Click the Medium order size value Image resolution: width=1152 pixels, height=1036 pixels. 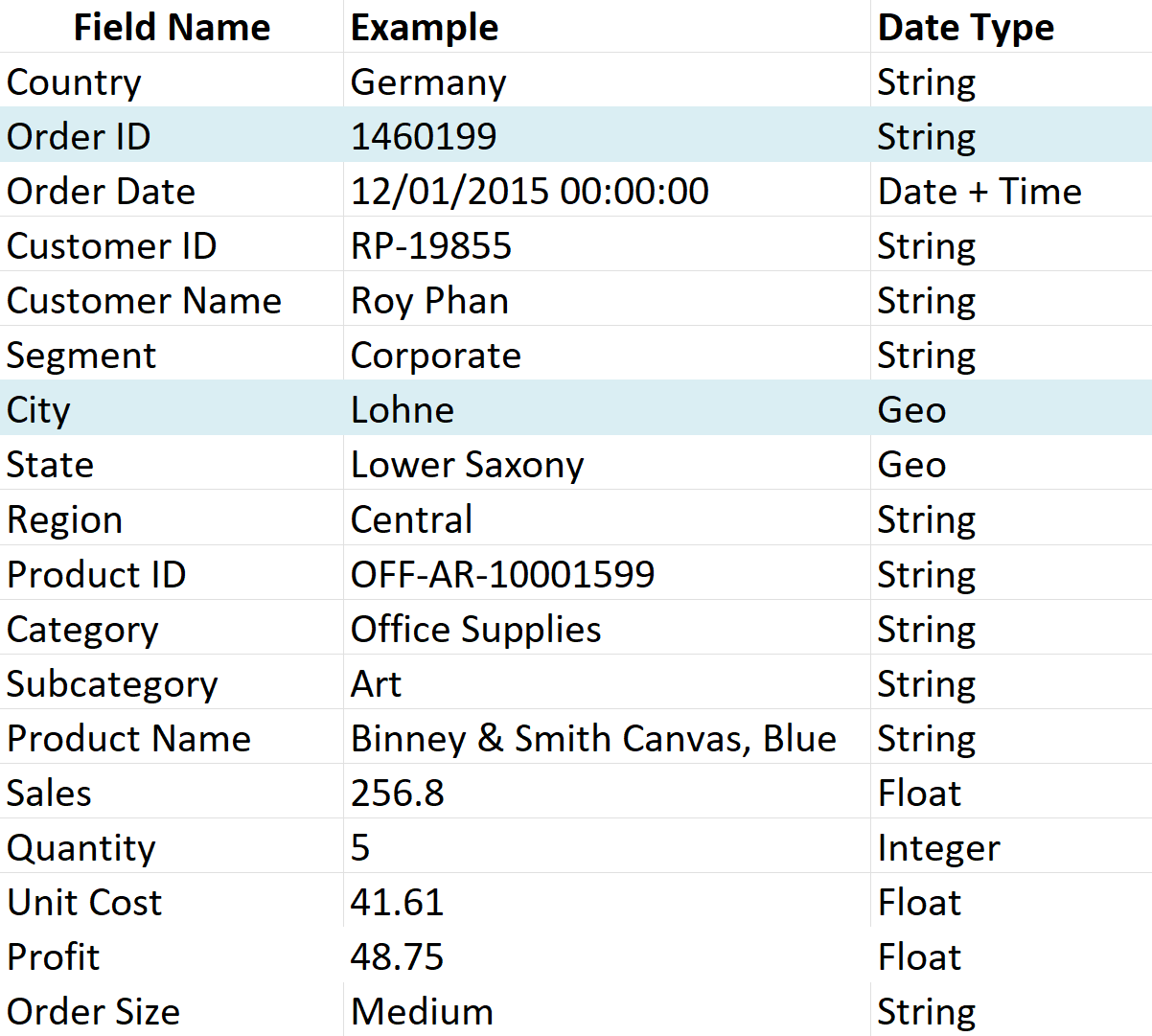(x=422, y=1011)
